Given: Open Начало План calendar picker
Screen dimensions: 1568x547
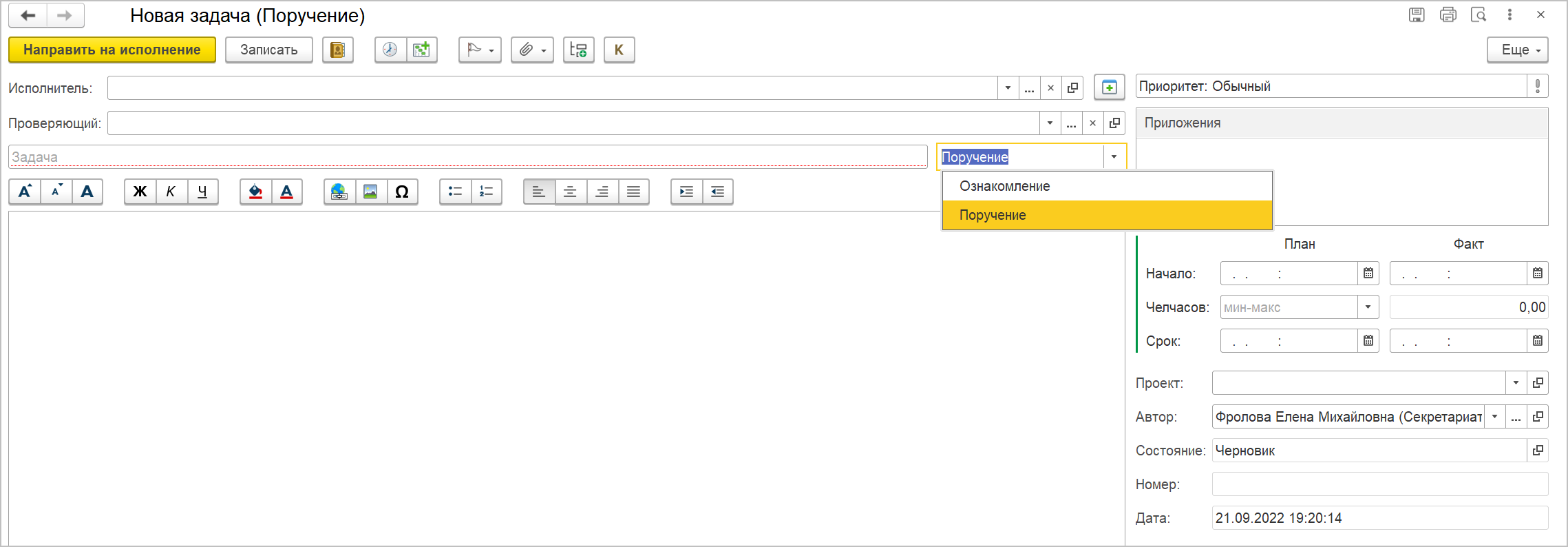Looking at the screenshot, I should coord(1368,273).
